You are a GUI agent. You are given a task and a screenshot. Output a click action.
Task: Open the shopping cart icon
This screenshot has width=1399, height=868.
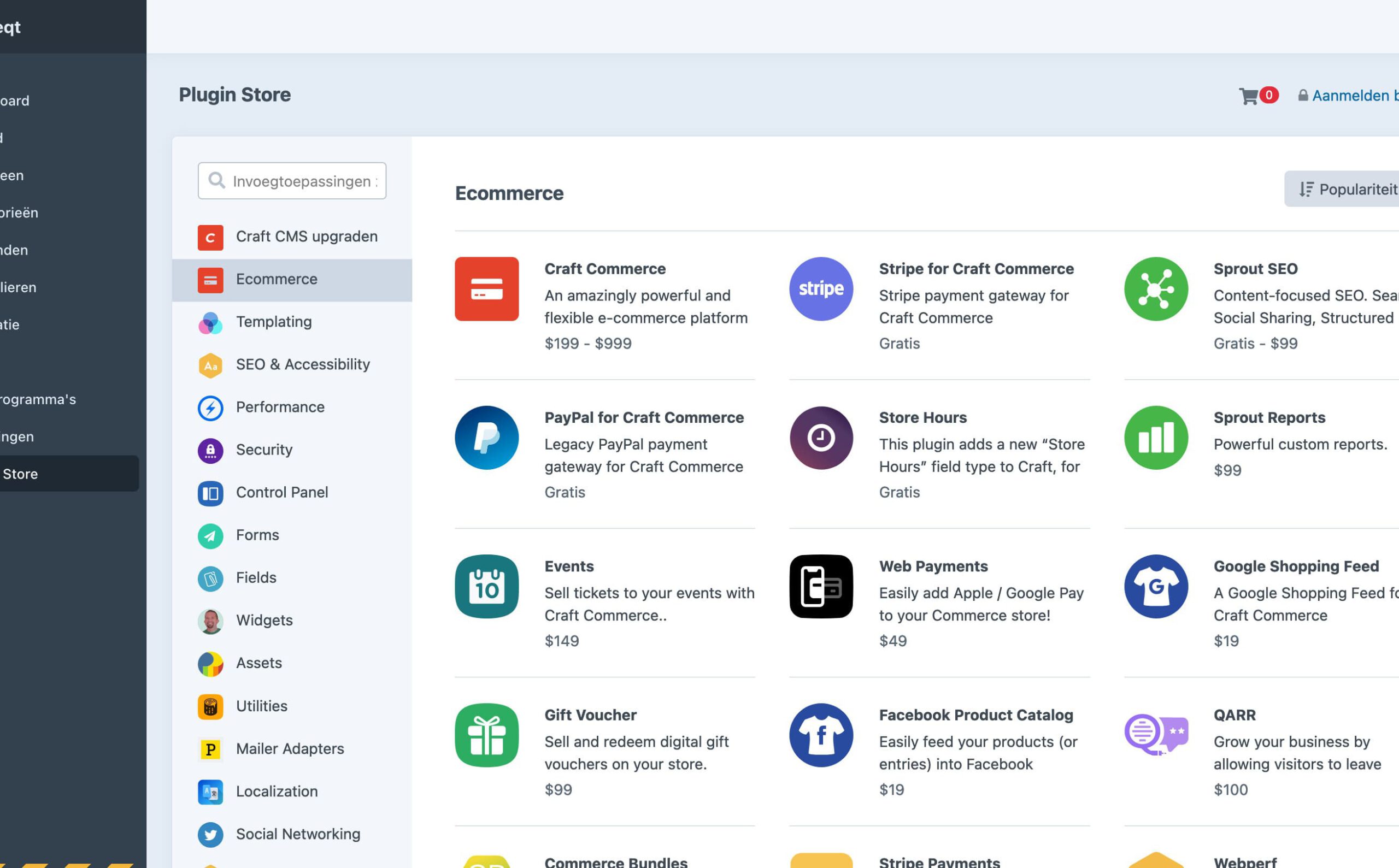point(1248,96)
